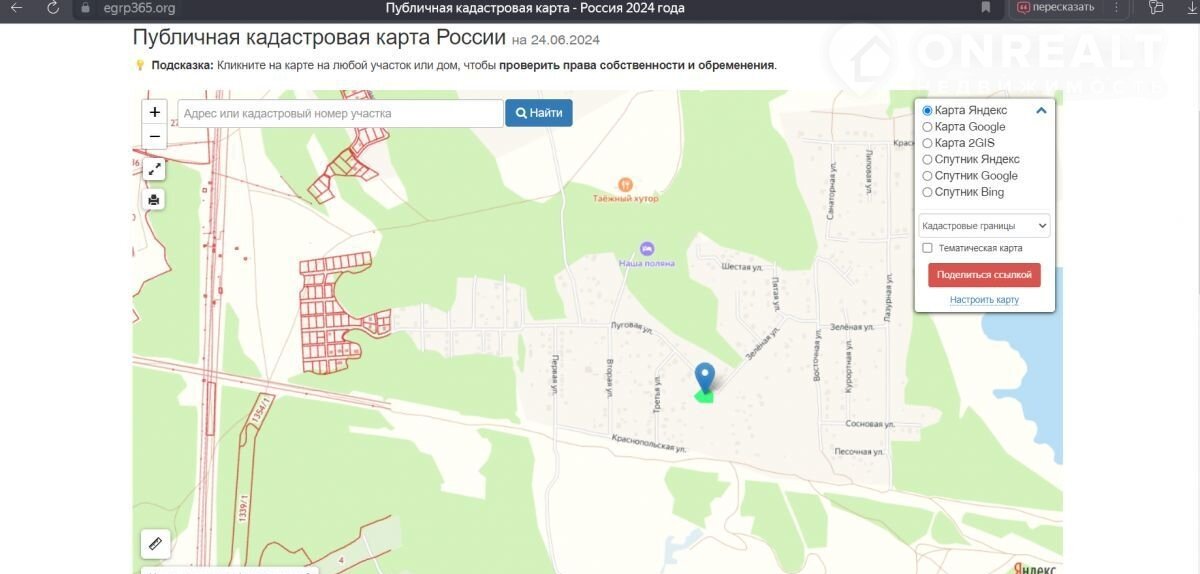Toggle fullscreen map view icon

[x=154, y=170]
